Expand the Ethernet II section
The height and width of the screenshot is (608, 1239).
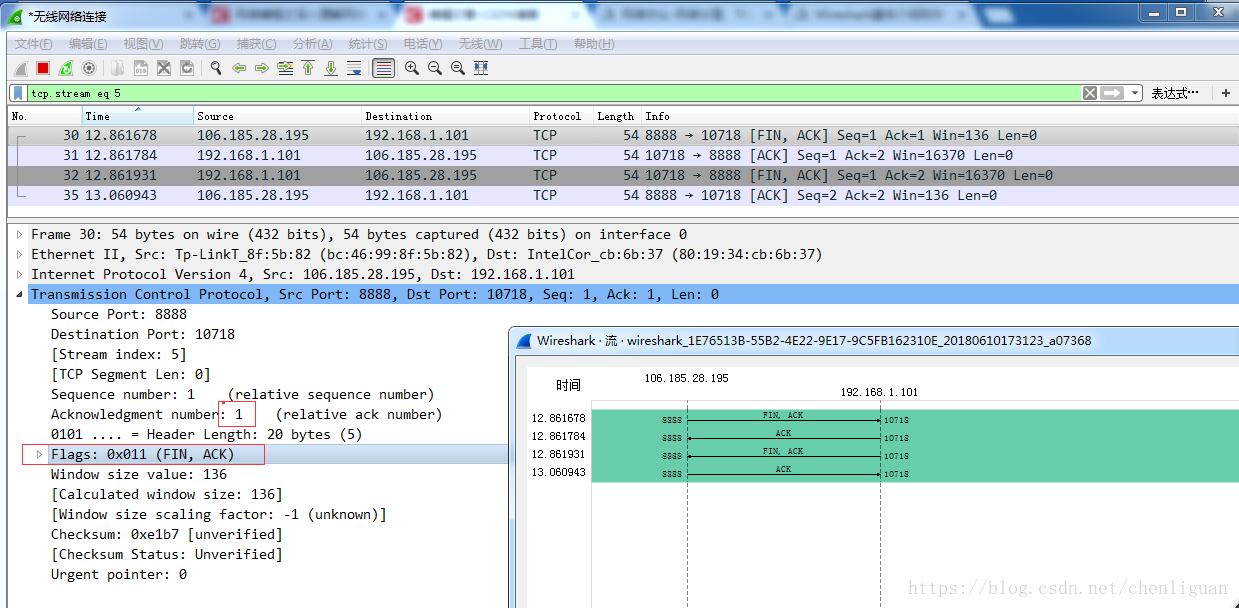[19, 254]
